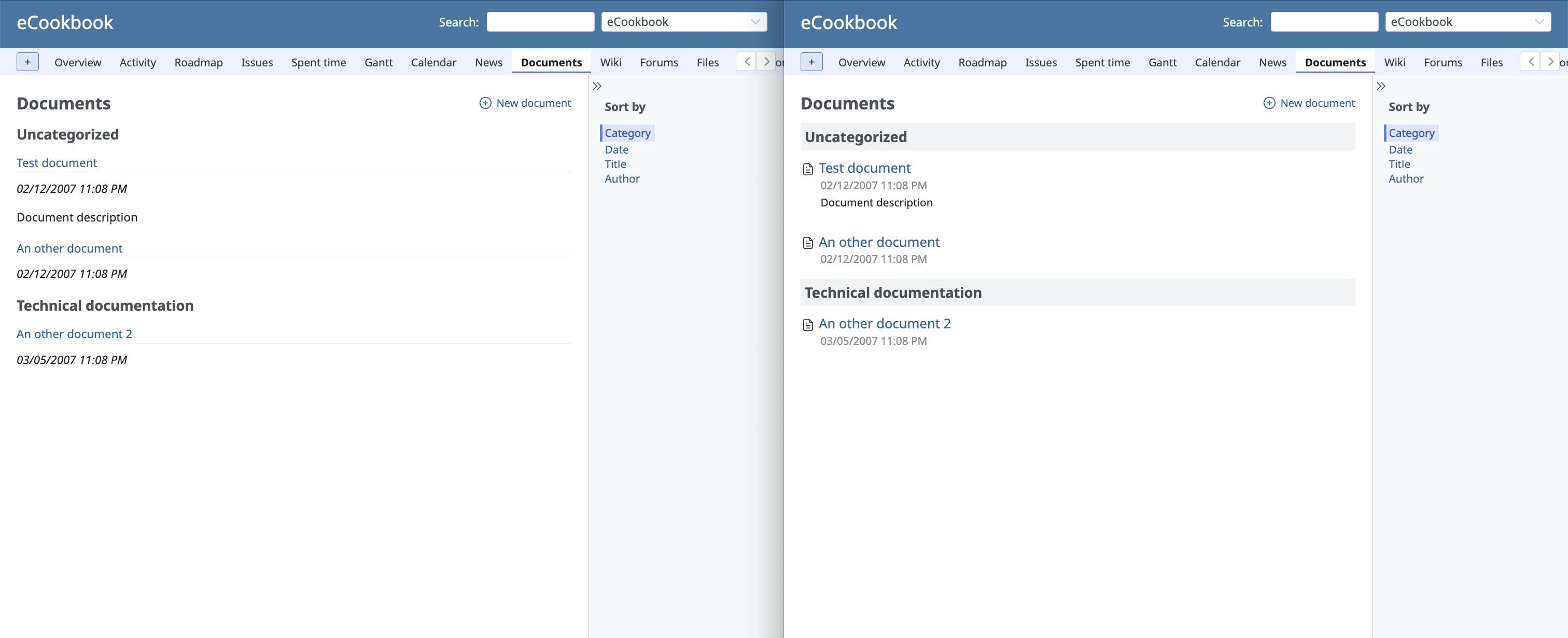Click the plus button in left window's menu bar
The width and height of the screenshot is (1568, 638).
pyautogui.click(x=27, y=62)
